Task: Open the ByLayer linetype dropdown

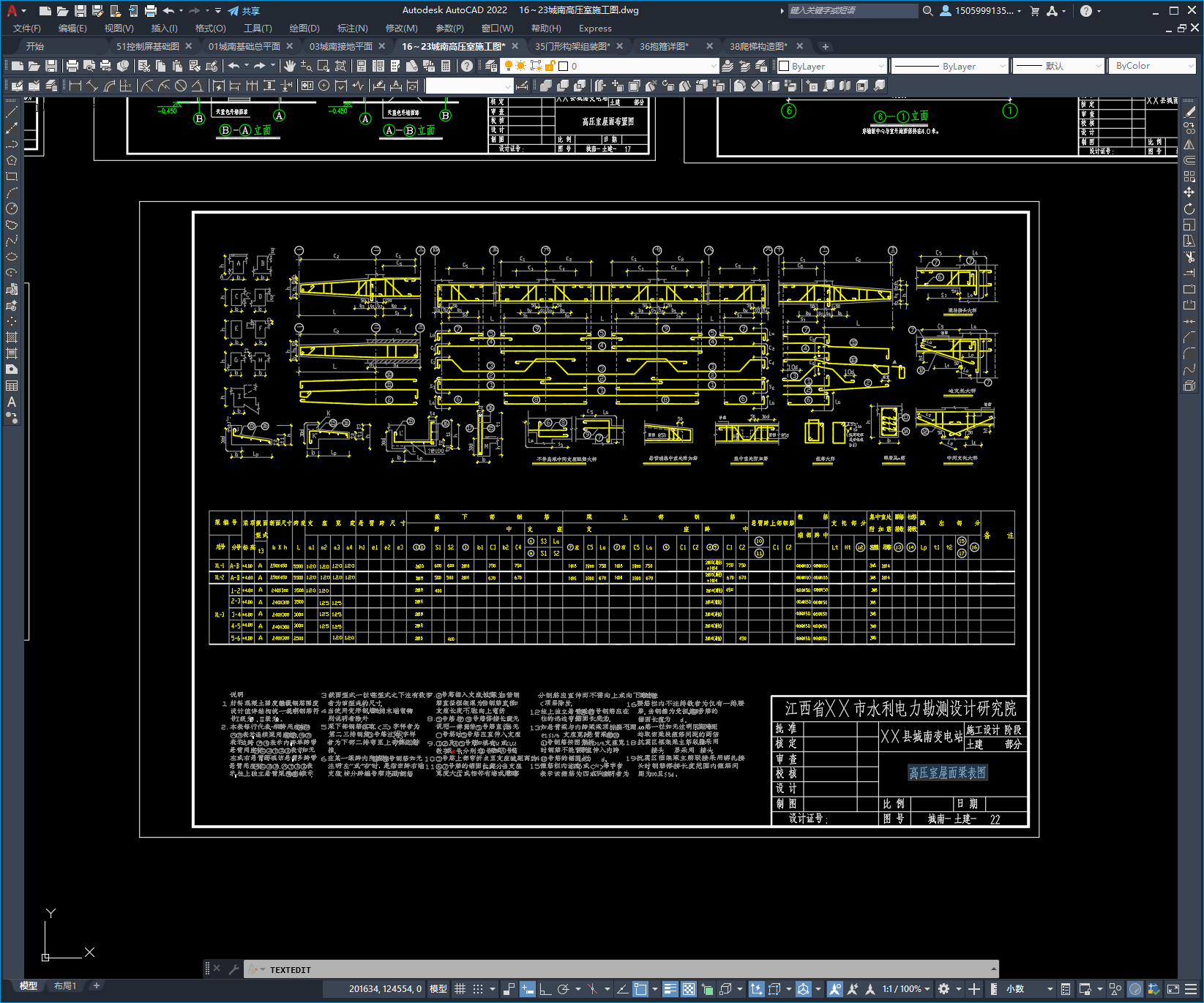Action: pos(950,66)
